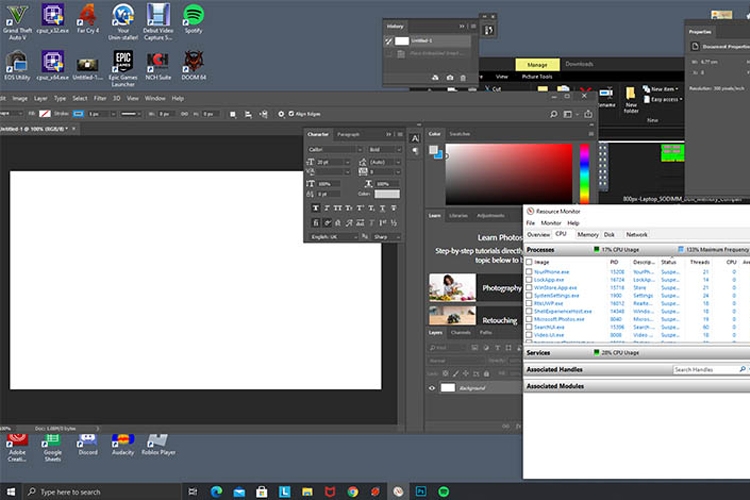Check the YourPhone.exe process checkbox
750x500 pixels.
530,272
